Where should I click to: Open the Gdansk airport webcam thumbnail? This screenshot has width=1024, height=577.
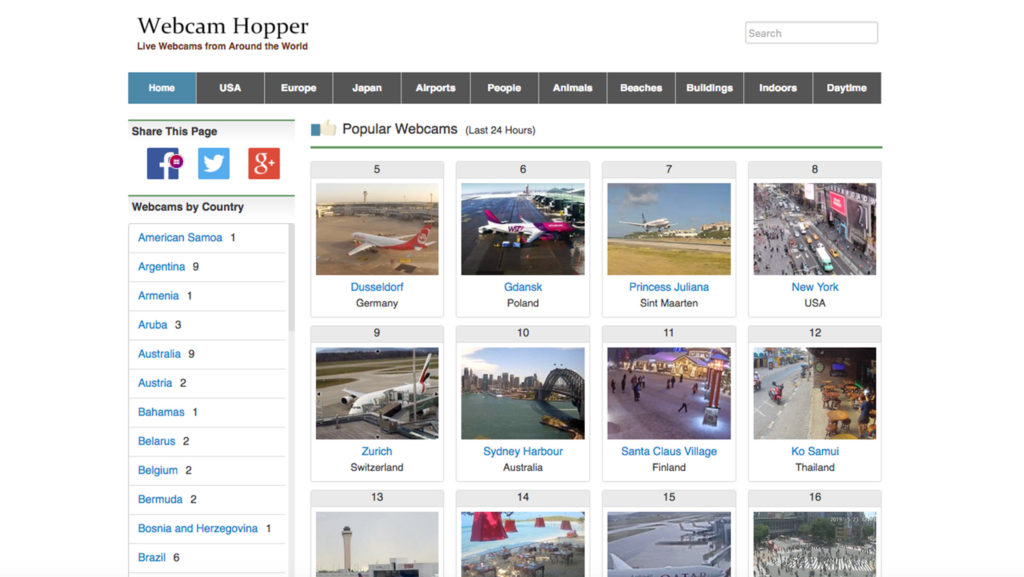tap(523, 229)
